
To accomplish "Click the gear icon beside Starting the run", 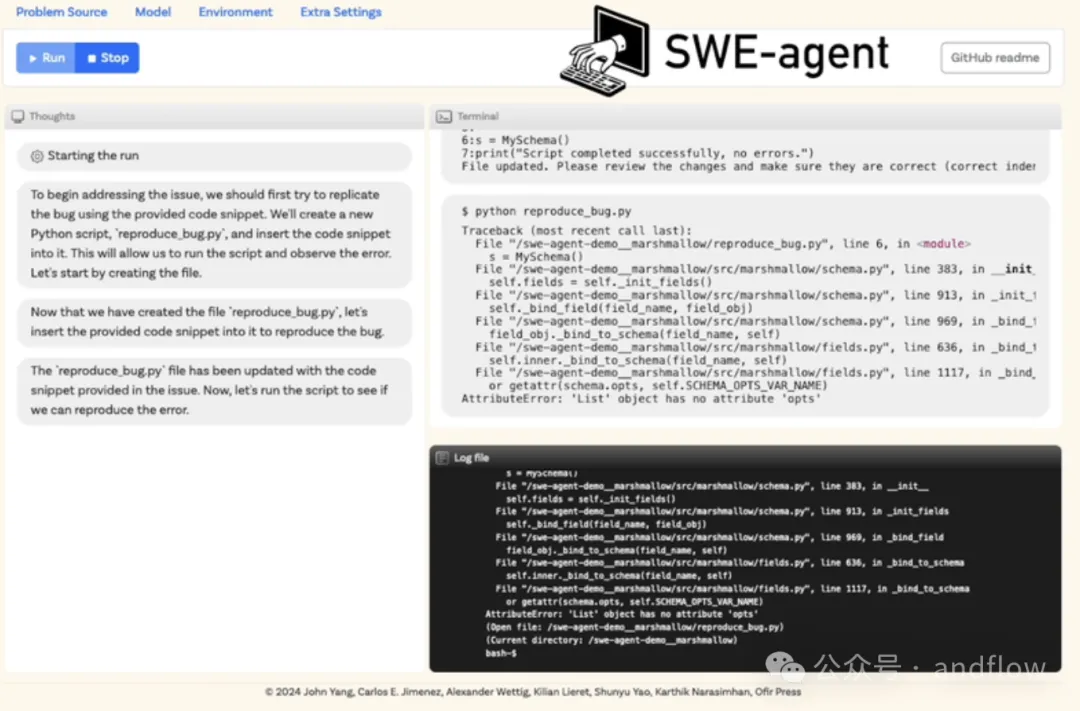I will pyautogui.click(x=37, y=156).
